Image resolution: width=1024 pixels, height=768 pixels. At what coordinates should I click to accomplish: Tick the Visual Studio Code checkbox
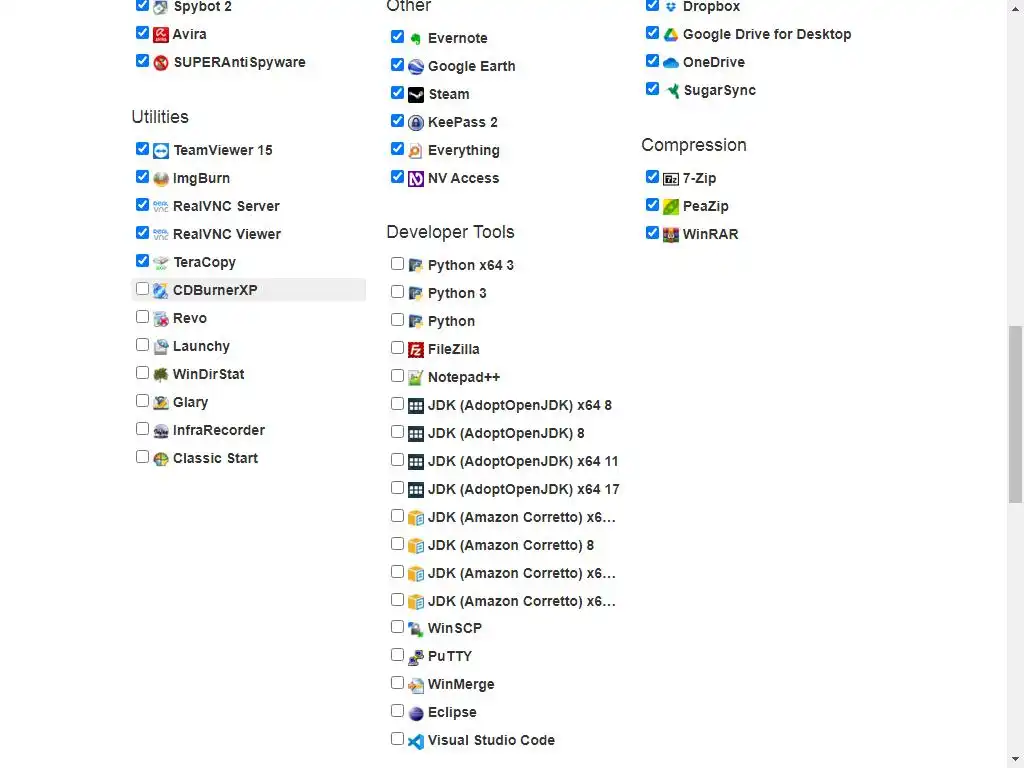pos(397,739)
